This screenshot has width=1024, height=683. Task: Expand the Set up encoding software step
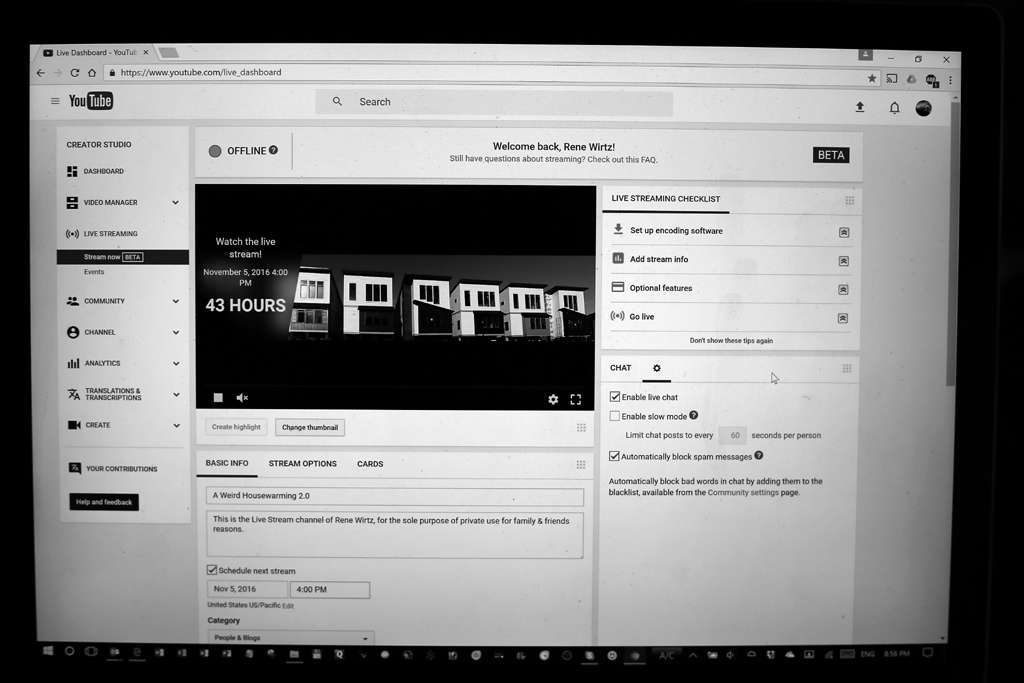pos(844,232)
